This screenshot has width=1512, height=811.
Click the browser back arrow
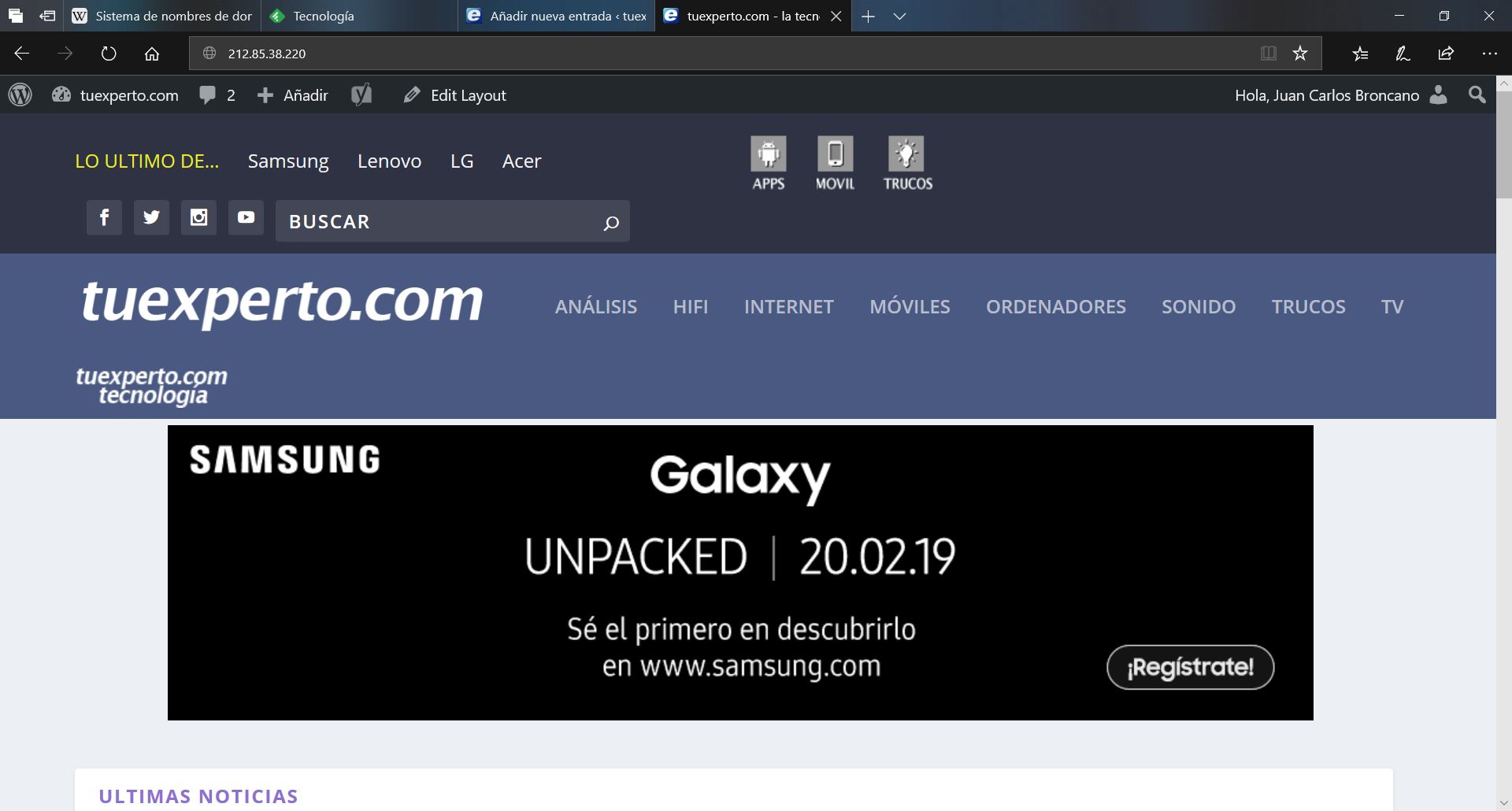[22, 54]
